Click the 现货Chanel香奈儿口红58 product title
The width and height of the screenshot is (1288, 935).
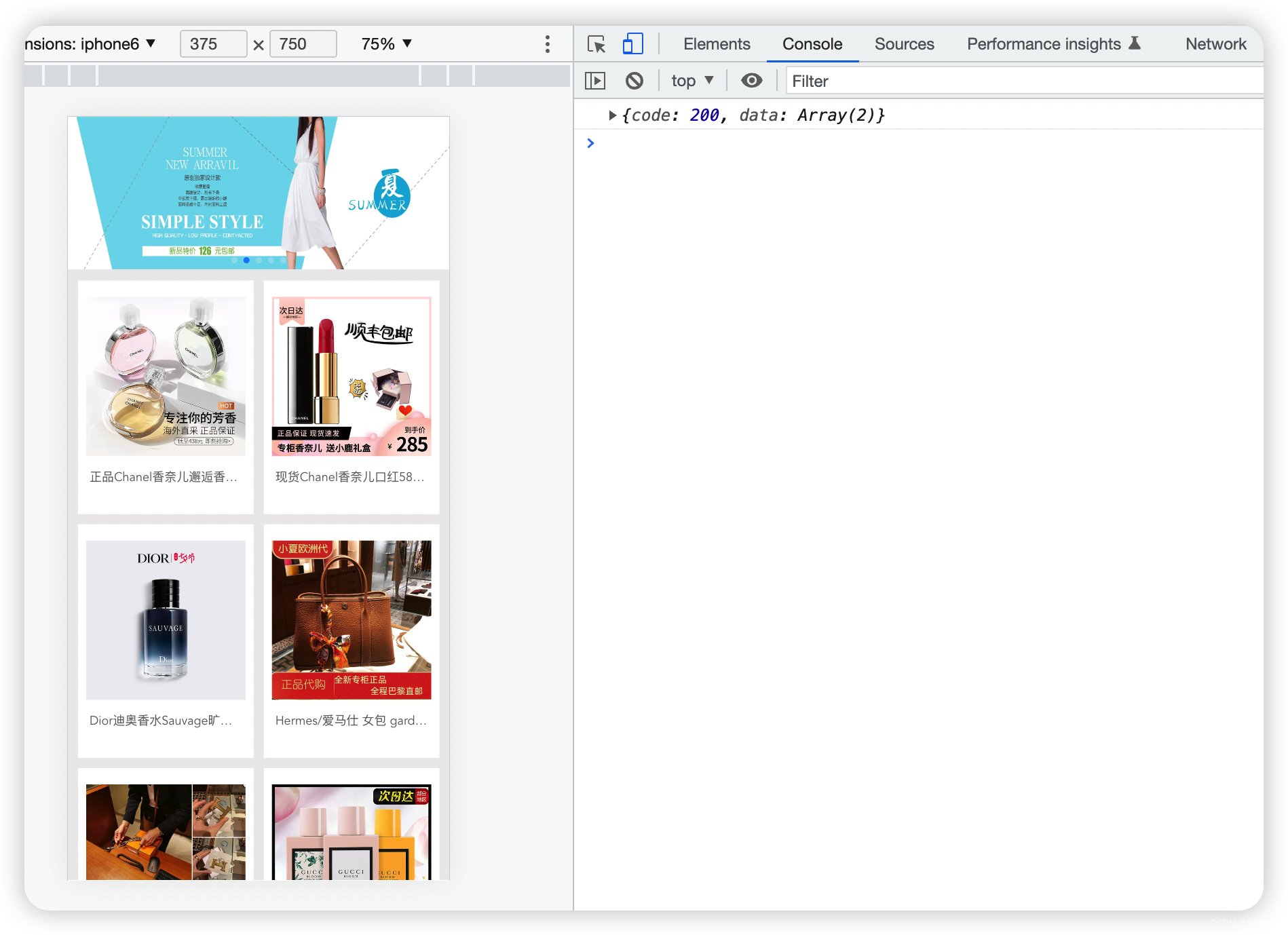(350, 477)
